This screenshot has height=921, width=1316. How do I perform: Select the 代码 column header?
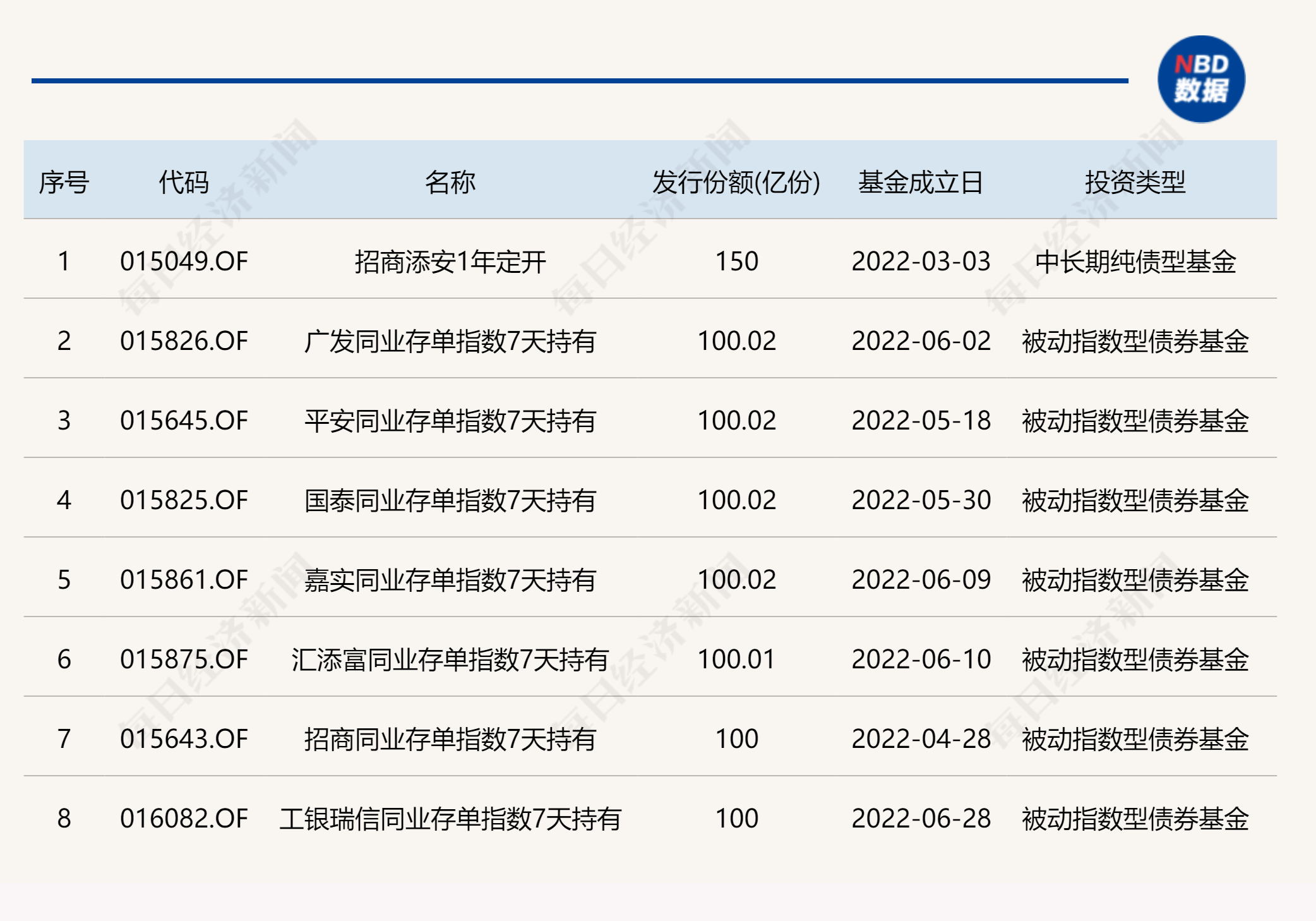(184, 183)
